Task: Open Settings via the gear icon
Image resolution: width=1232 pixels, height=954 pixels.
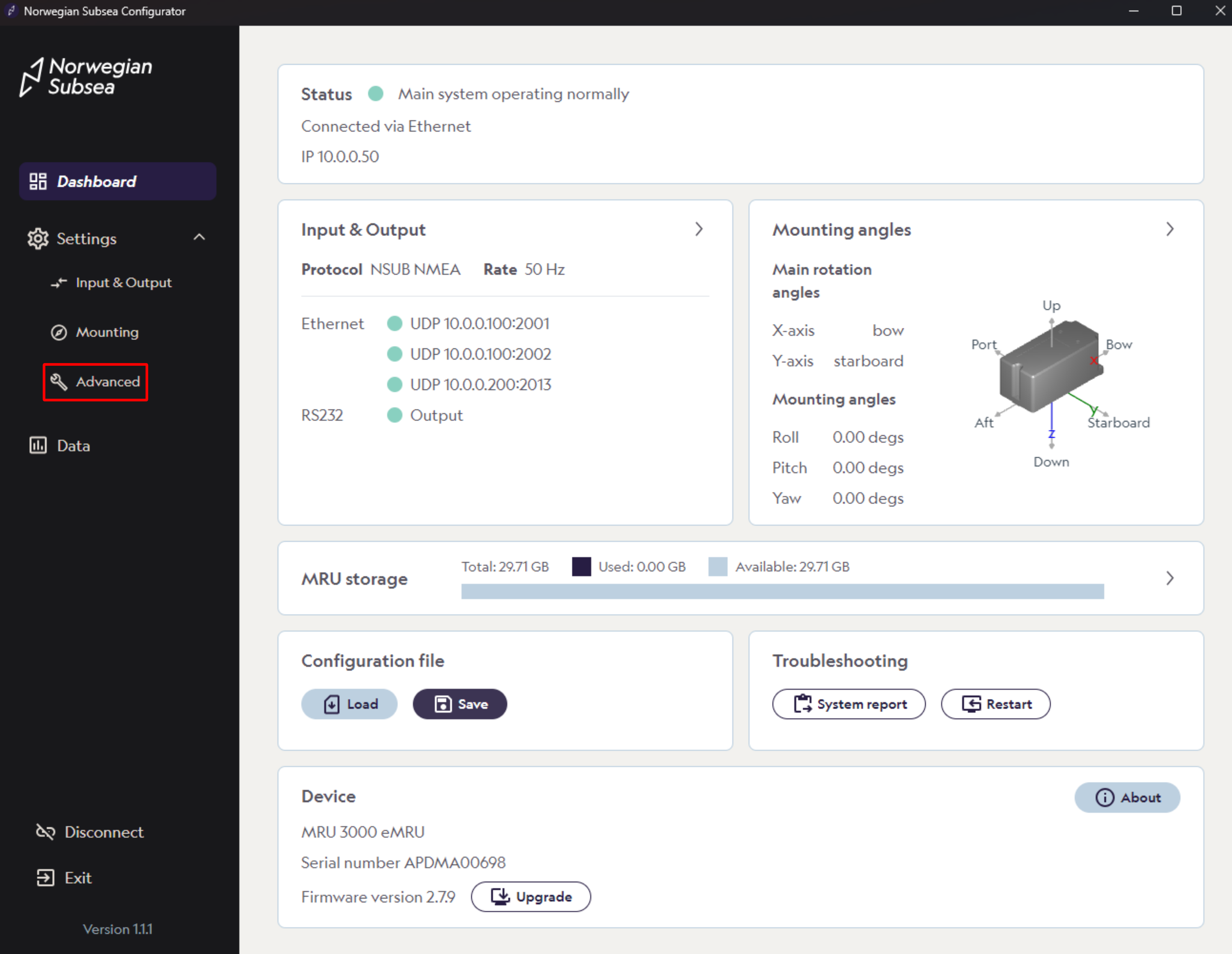Action: pyautogui.click(x=38, y=238)
